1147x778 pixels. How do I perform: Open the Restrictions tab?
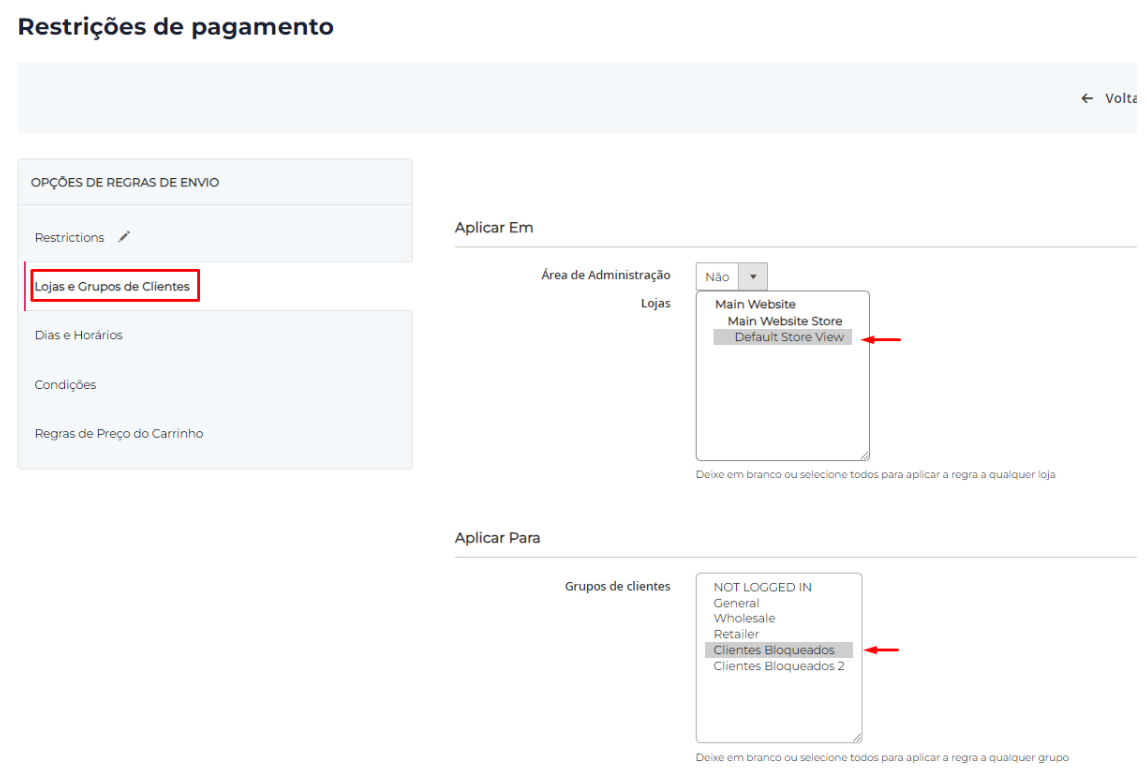(70, 238)
